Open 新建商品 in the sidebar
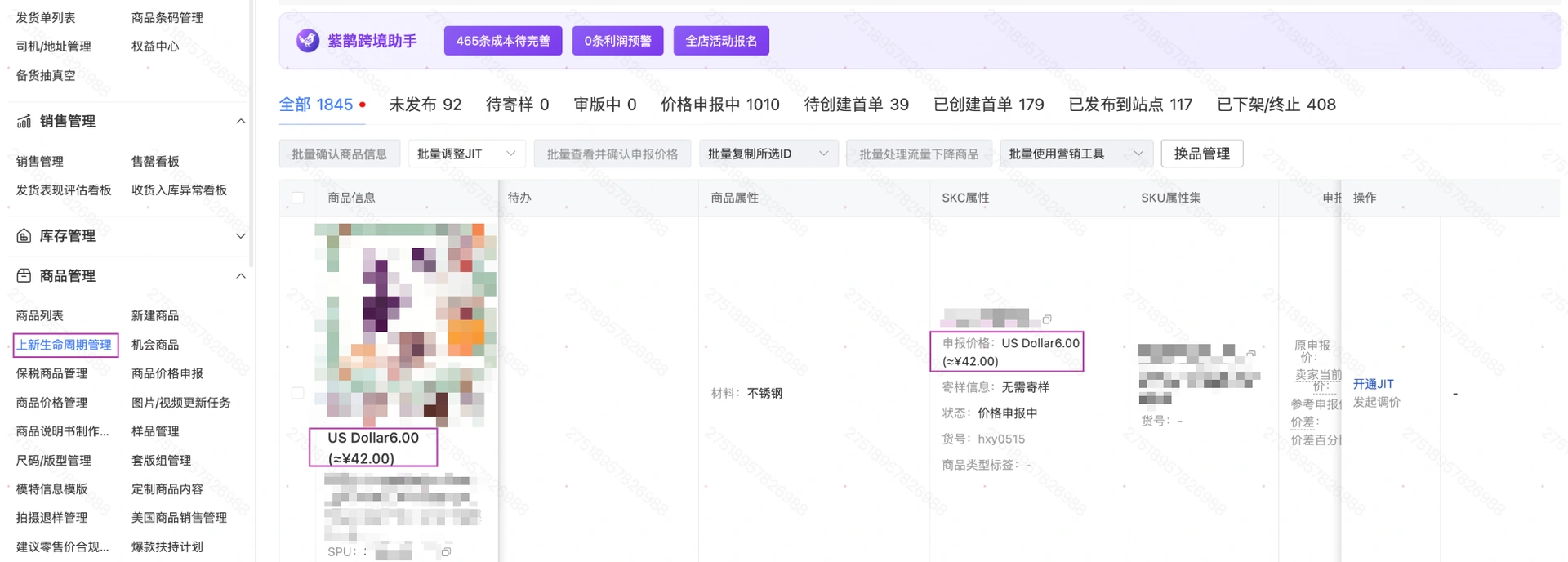This screenshot has width=1568, height=562. click(155, 315)
